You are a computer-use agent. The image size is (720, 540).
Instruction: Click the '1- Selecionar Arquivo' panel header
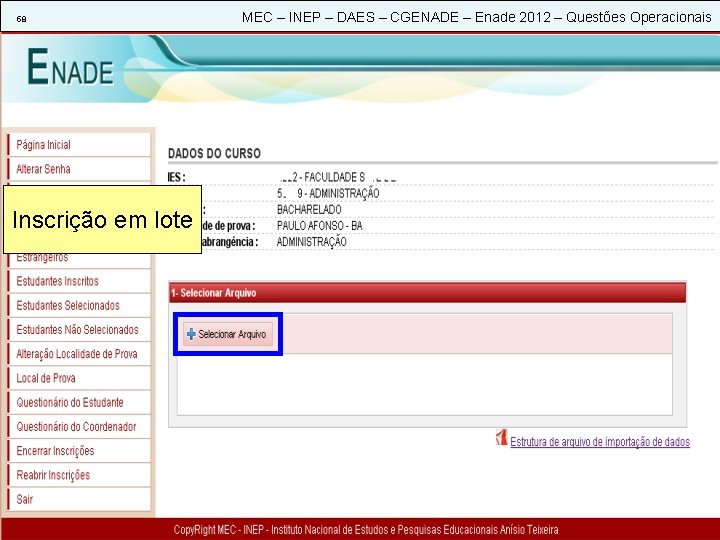pos(427,293)
